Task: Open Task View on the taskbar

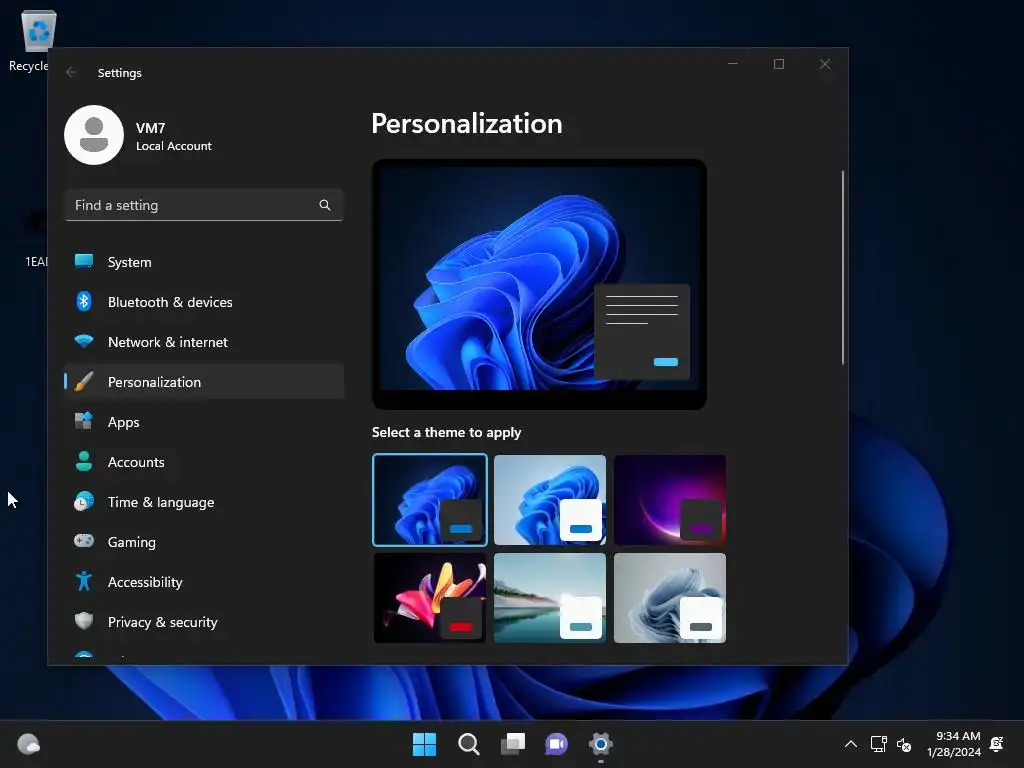Action: coord(513,744)
